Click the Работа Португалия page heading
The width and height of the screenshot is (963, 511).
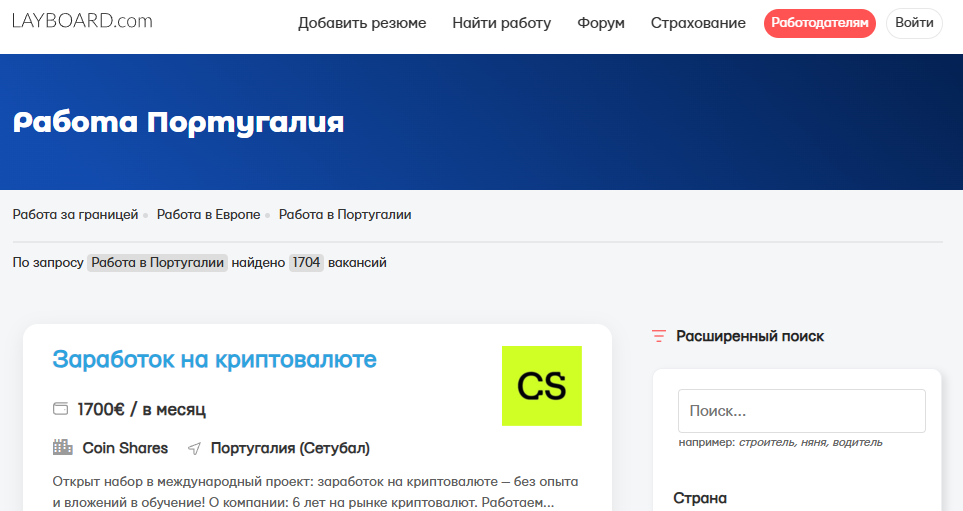point(178,122)
